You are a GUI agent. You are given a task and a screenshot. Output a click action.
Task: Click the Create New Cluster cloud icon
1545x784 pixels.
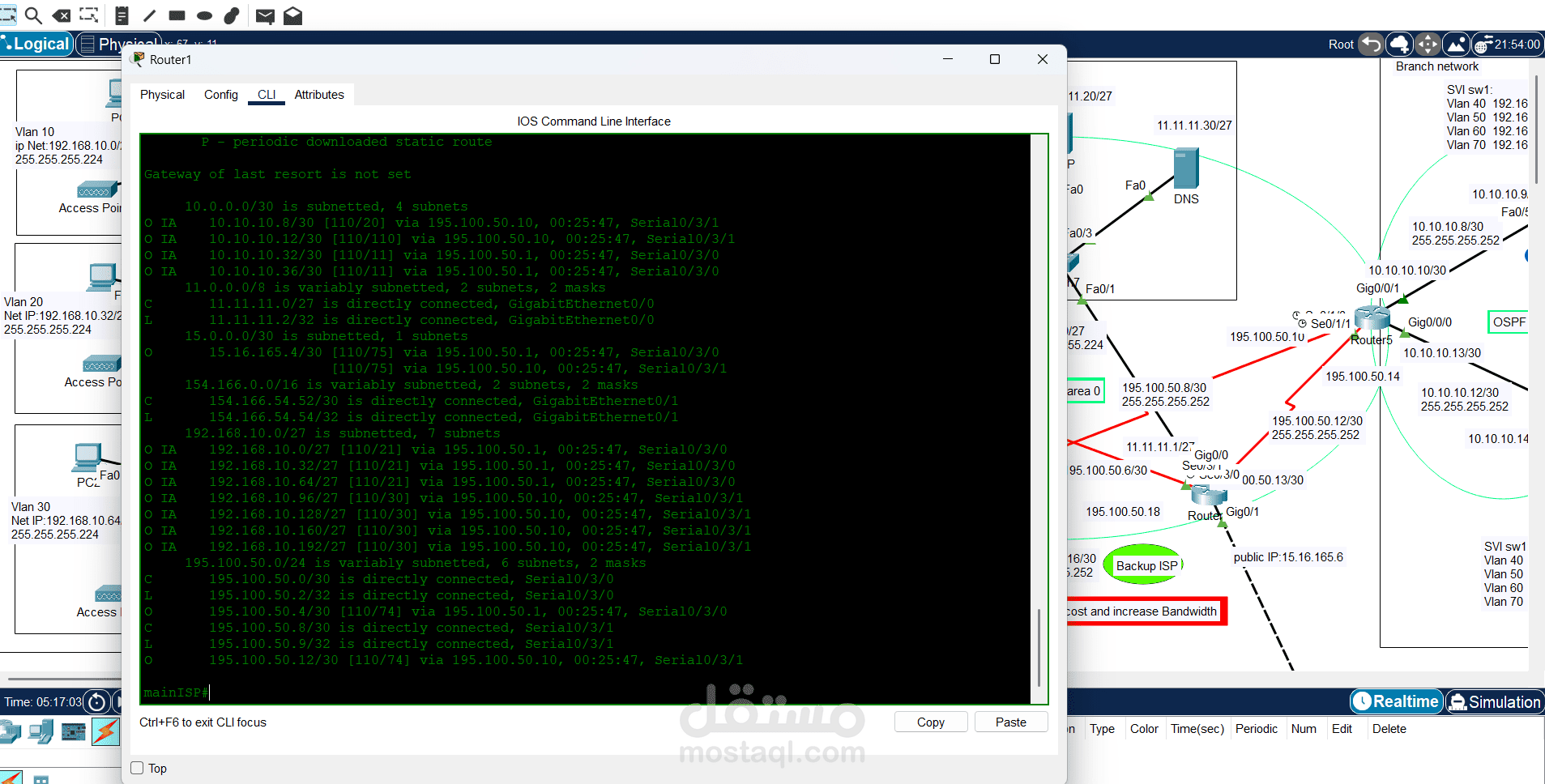pos(1399,44)
